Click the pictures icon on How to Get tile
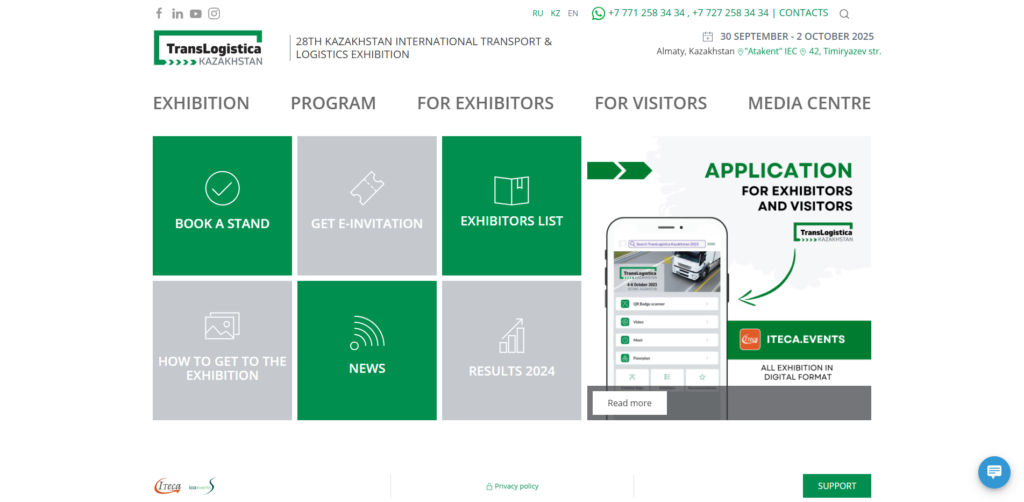This screenshot has height=502, width=1024. [222, 325]
